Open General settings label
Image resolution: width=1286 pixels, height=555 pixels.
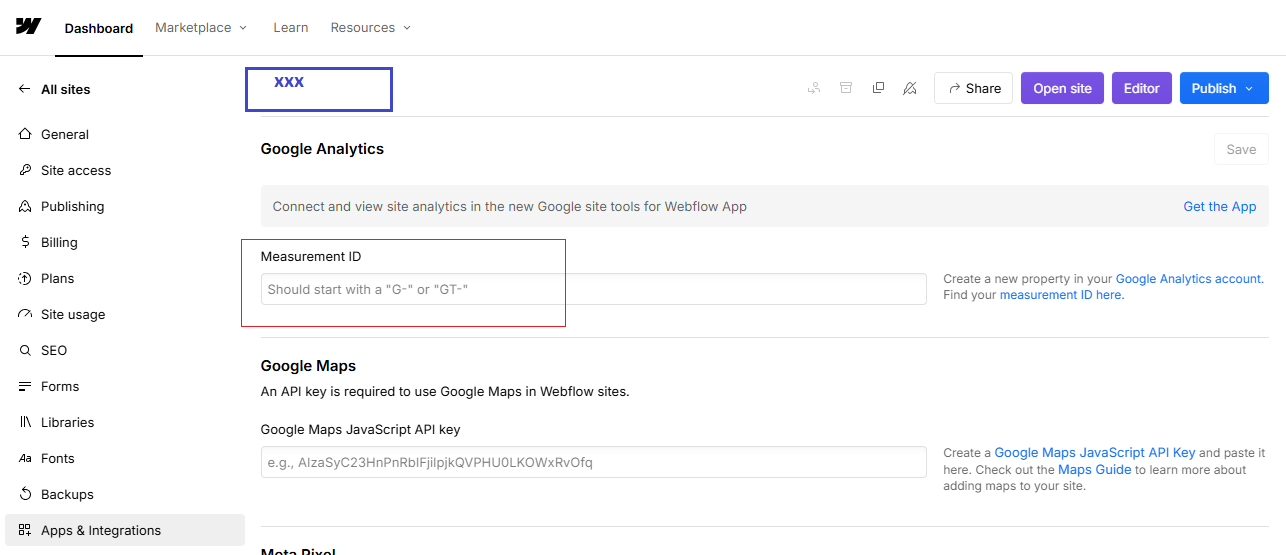click(65, 134)
